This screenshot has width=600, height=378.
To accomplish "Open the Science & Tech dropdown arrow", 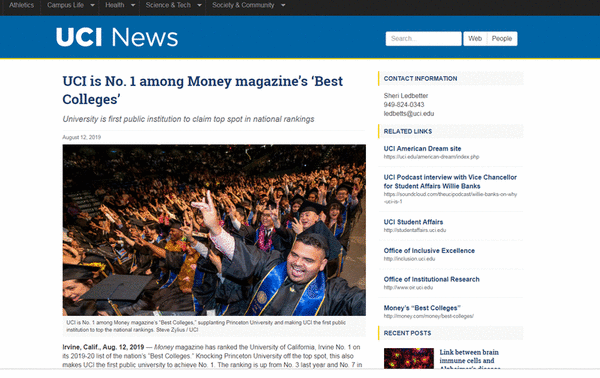I will pyautogui.click(x=199, y=5).
